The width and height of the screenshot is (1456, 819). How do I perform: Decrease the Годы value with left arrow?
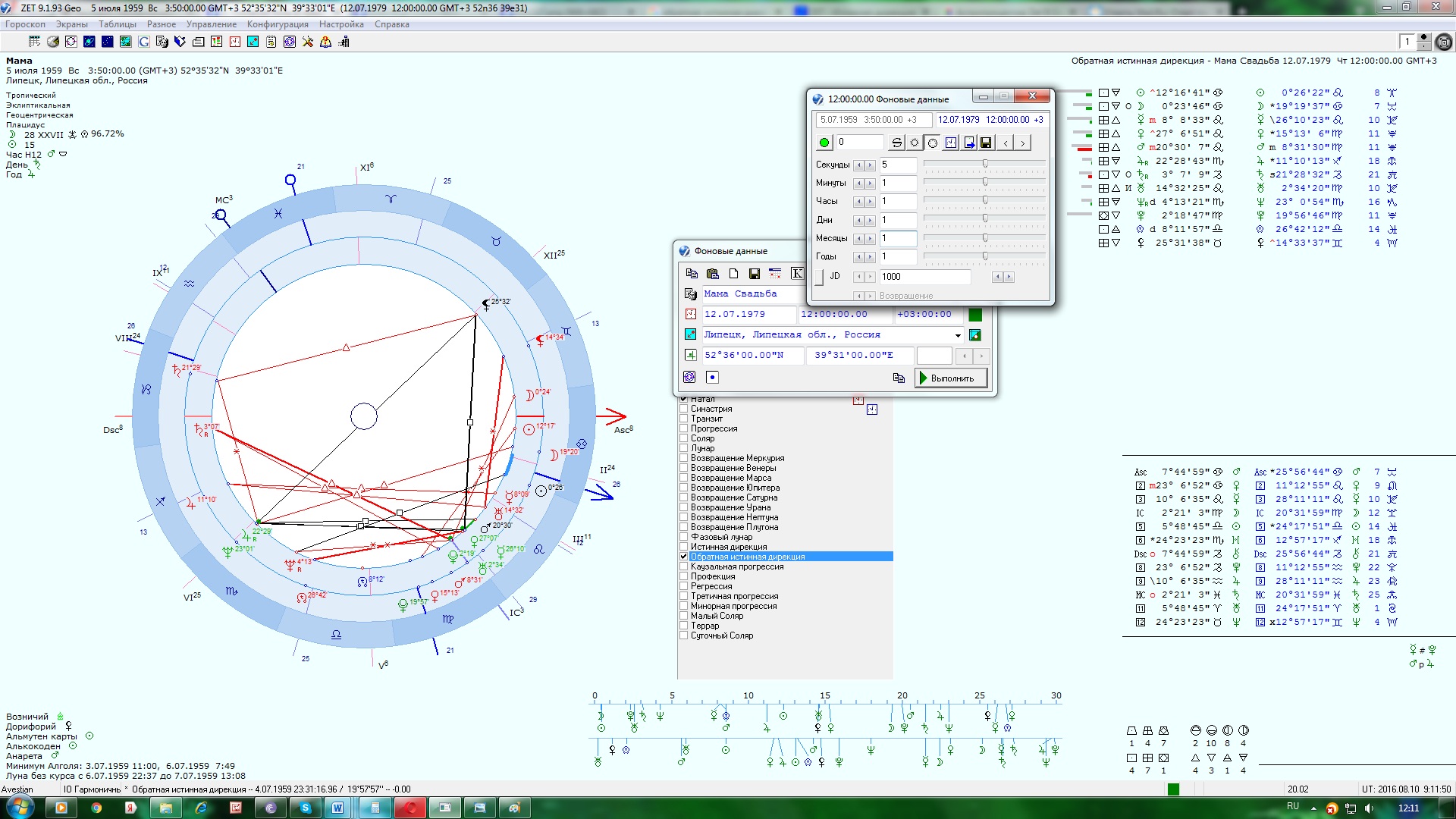click(859, 257)
